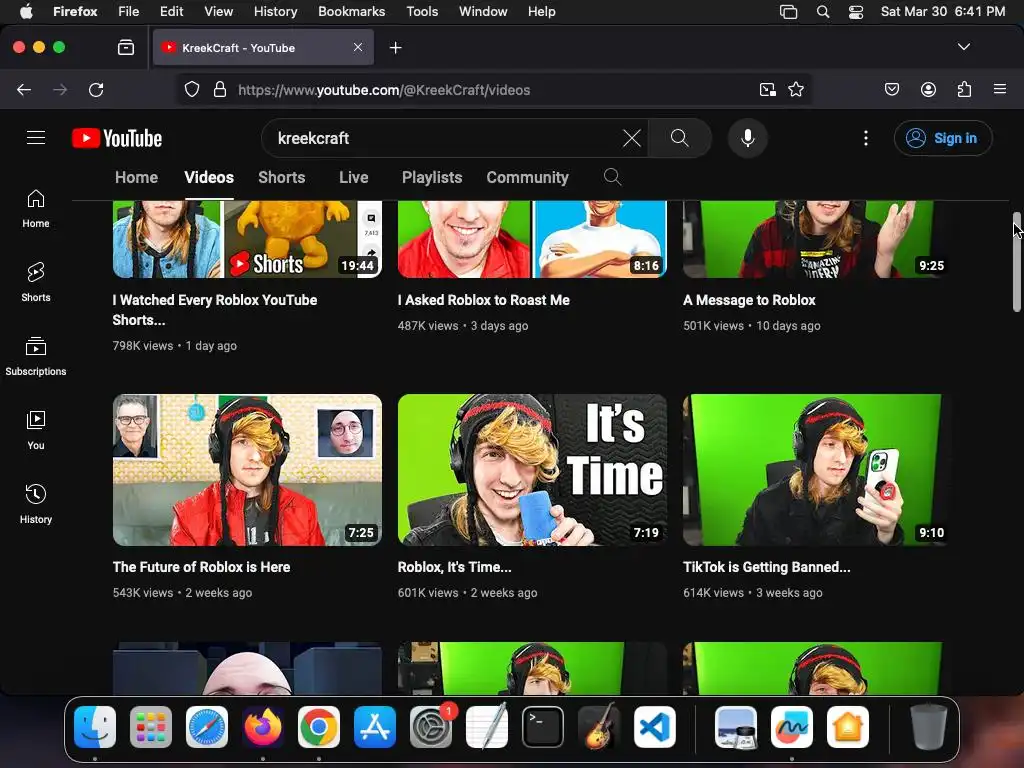Open The Future of Roblox is Here
1024x768 pixels.
tap(201, 567)
